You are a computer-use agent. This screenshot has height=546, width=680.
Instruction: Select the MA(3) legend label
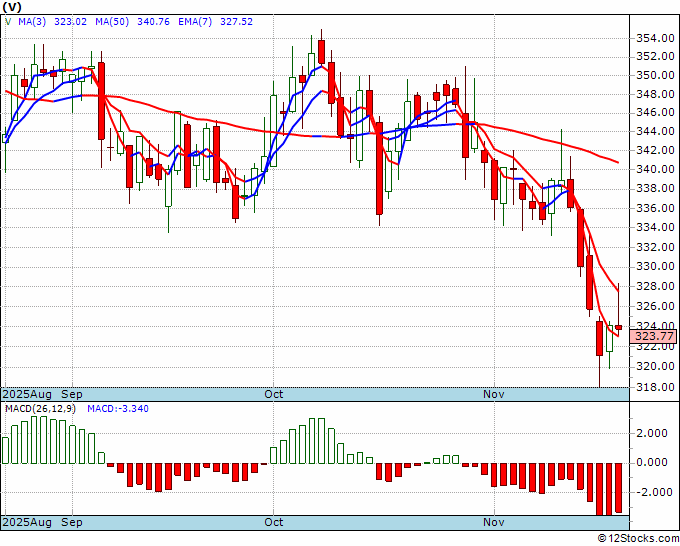coord(32,22)
